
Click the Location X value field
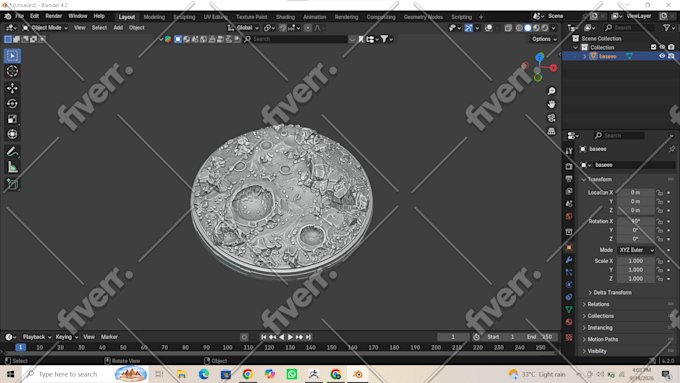pos(635,193)
